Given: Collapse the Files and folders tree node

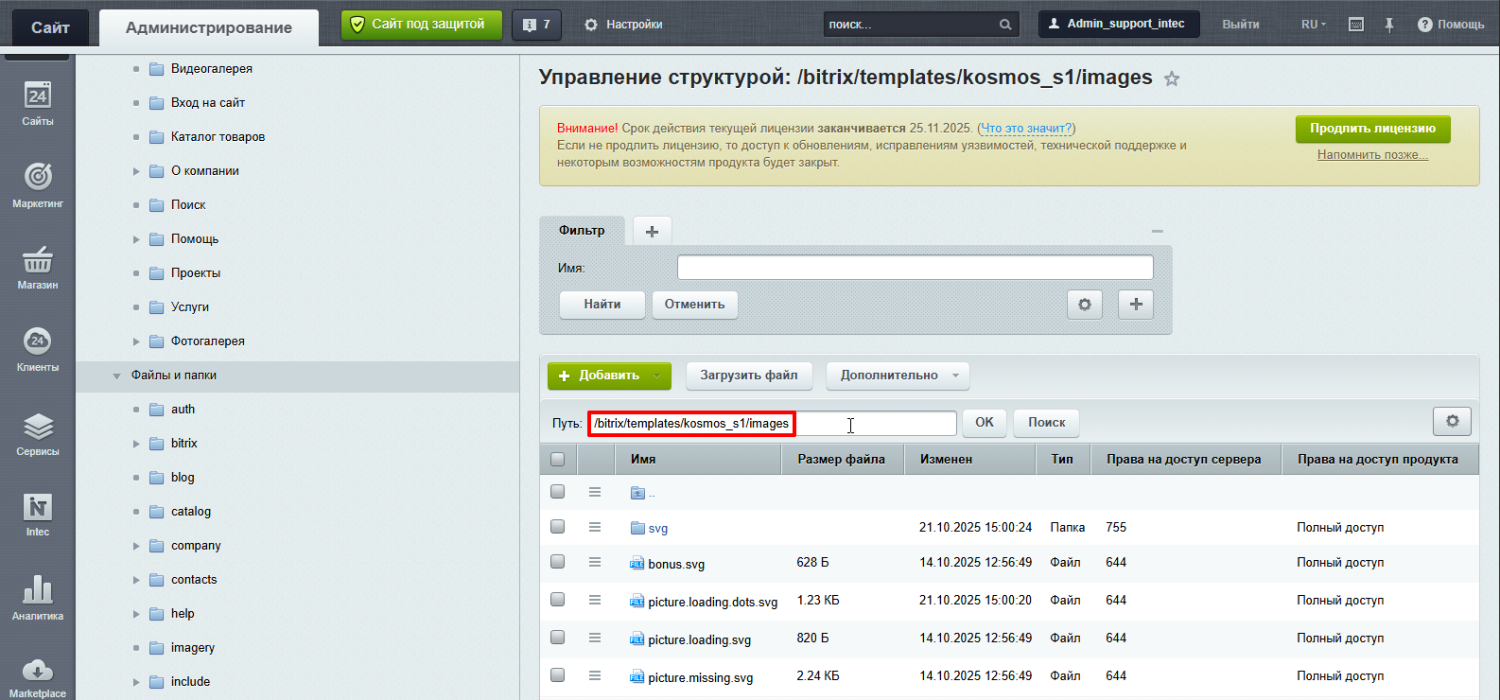Looking at the screenshot, I should click(x=116, y=376).
